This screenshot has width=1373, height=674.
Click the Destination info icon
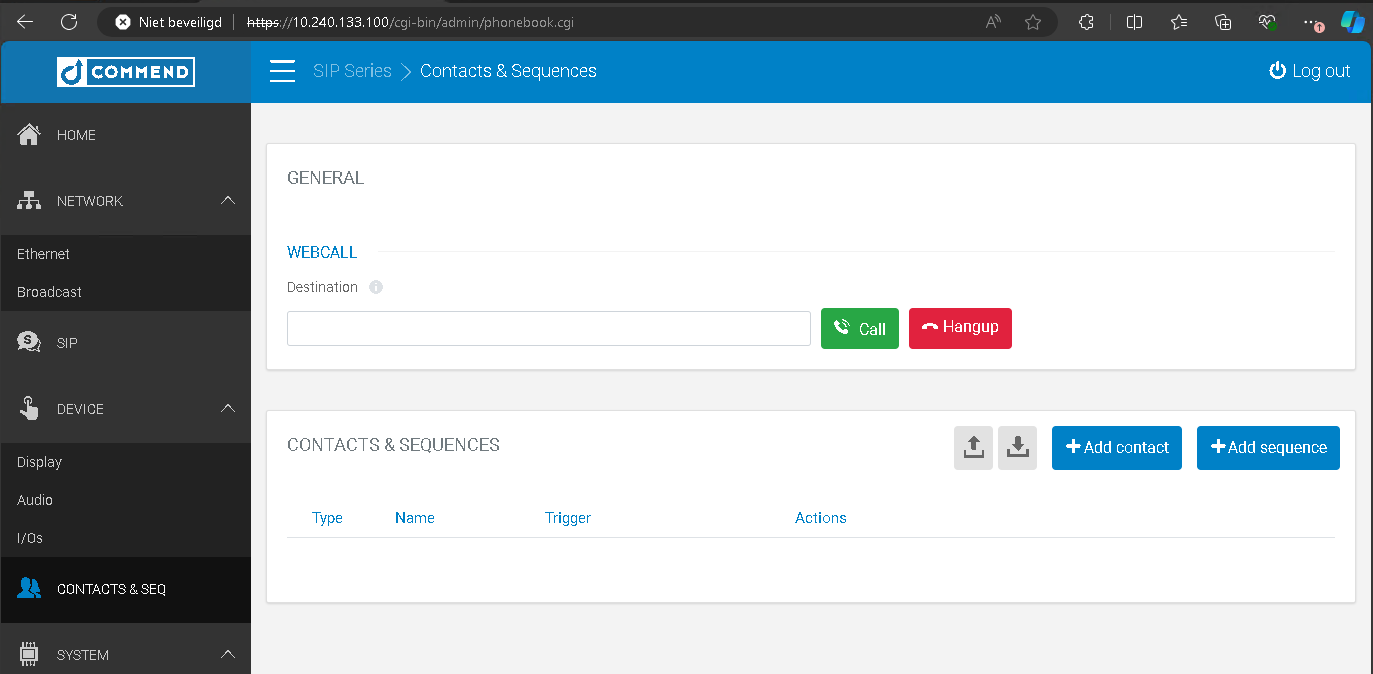coord(376,287)
